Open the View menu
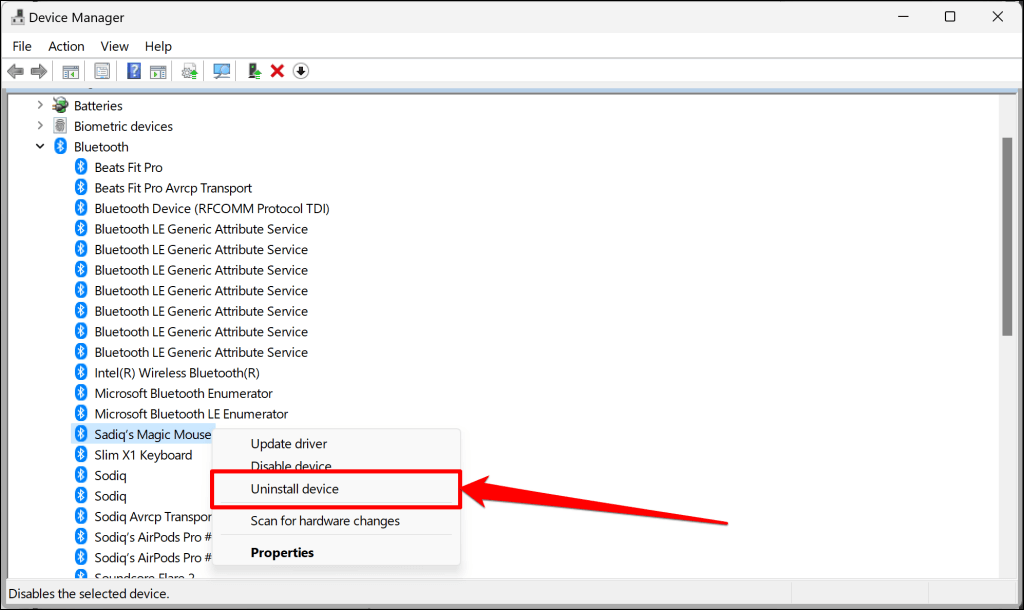This screenshot has width=1024, height=610. [114, 46]
